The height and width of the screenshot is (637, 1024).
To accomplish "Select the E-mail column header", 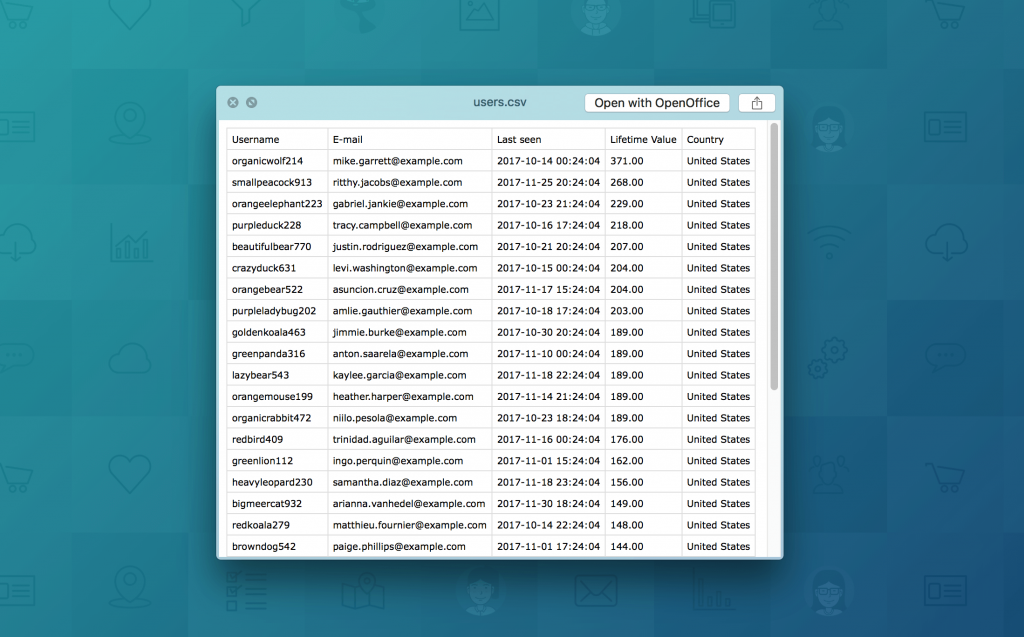I will tap(348, 140).
